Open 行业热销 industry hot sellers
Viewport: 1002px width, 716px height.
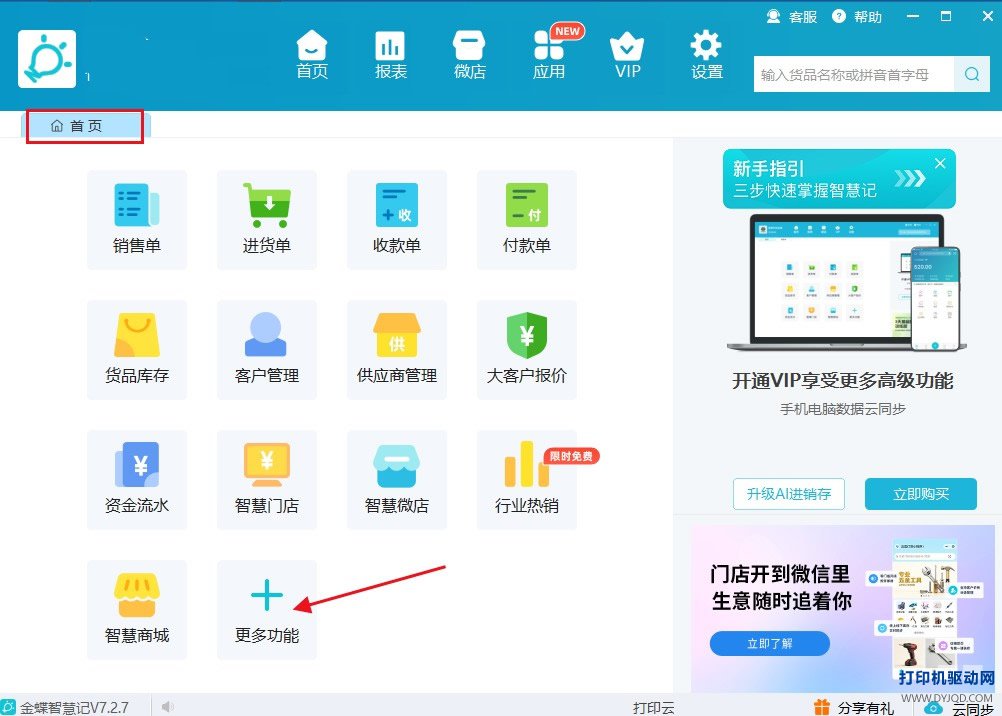pyautogui.click(x=527, y=479)
